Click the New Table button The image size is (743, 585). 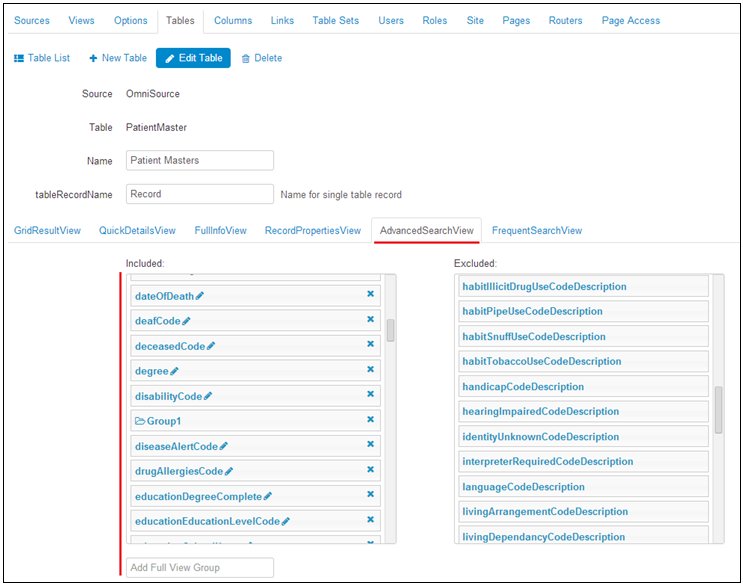point(118,58)
